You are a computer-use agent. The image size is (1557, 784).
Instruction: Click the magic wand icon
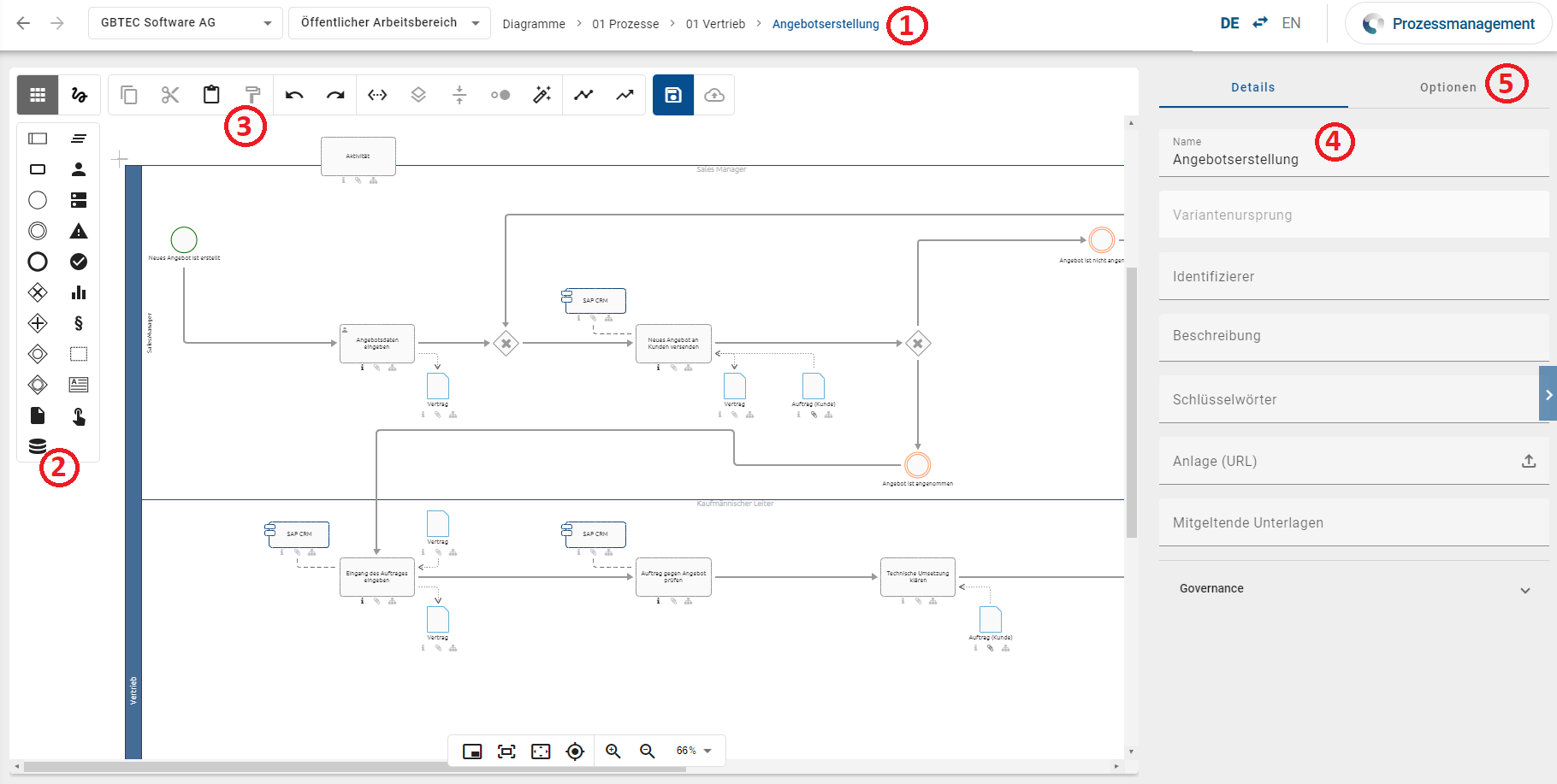click(x=542, y=95)
